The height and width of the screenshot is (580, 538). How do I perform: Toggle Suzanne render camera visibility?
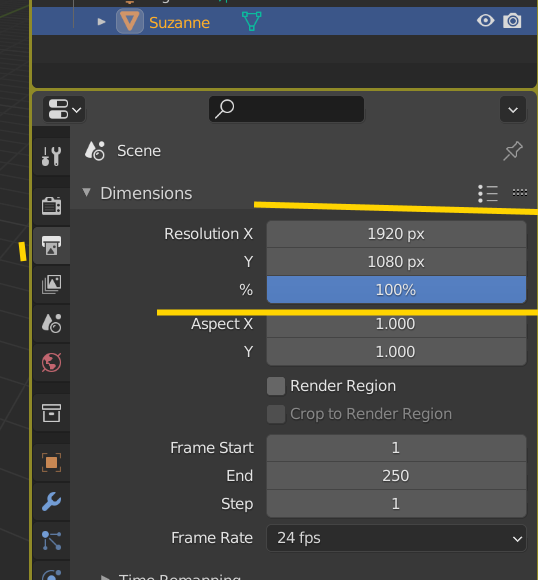coord(512,21)
